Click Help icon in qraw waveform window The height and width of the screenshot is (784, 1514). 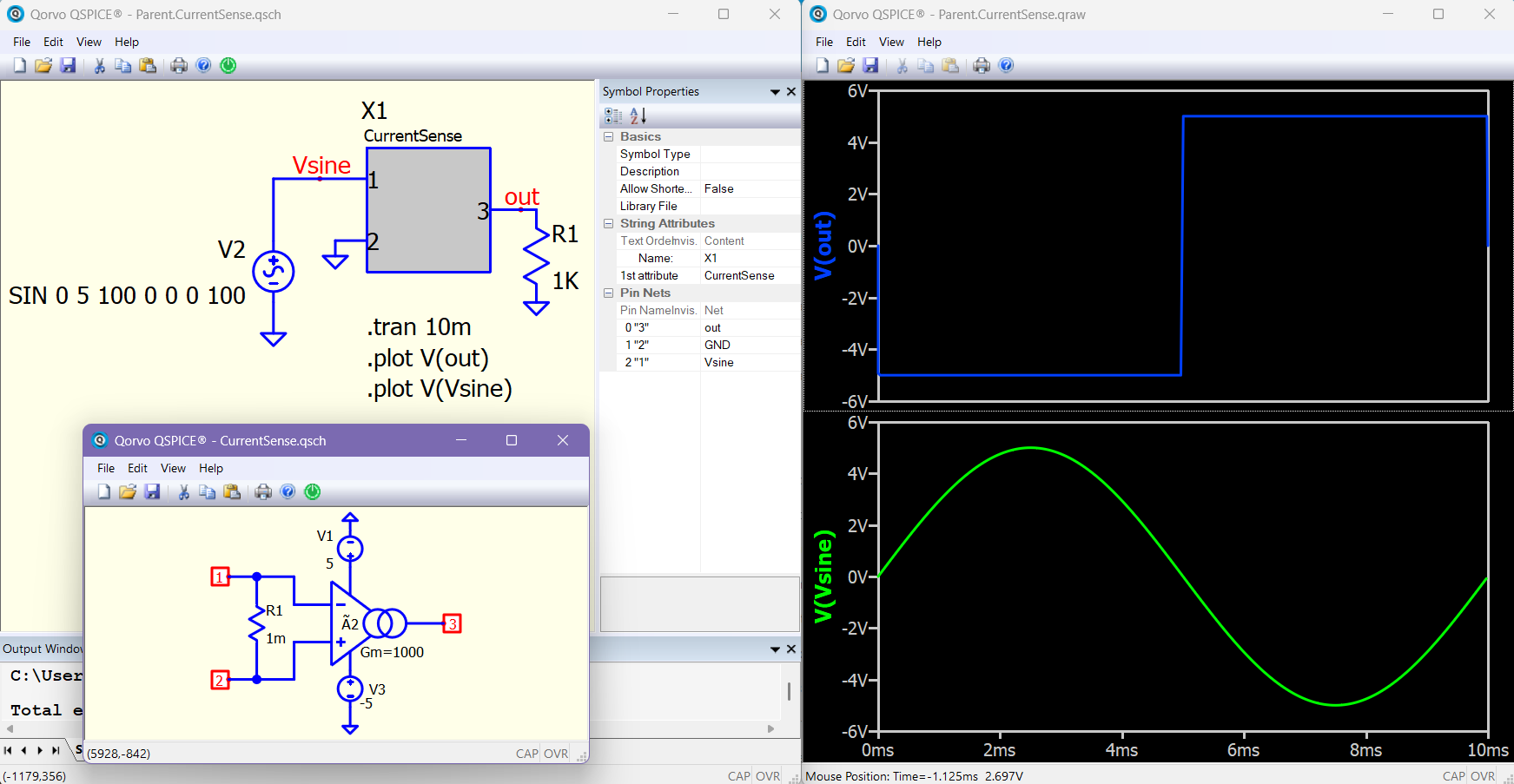[x=1006, y=65]
